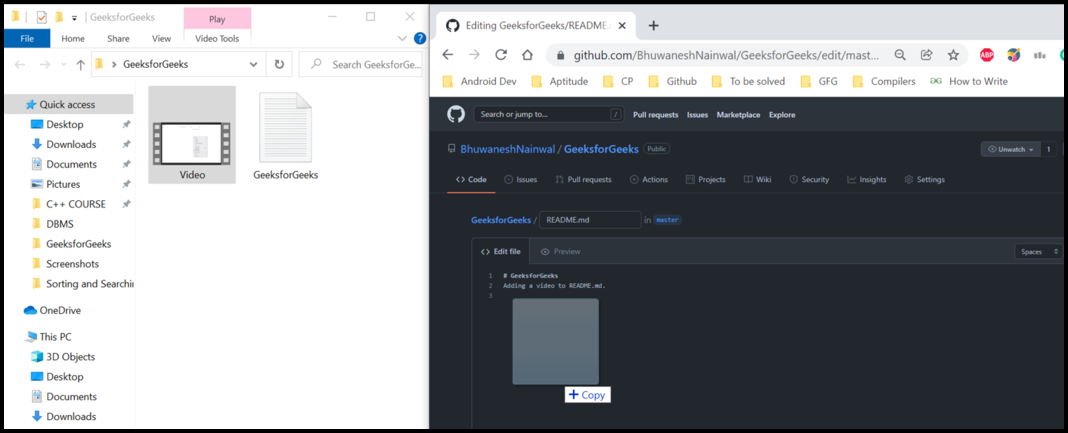Image resolution: width=1068 pixels, height=433 pixels.
Task: Open File Explorer help icon
Action: point(420,38)
